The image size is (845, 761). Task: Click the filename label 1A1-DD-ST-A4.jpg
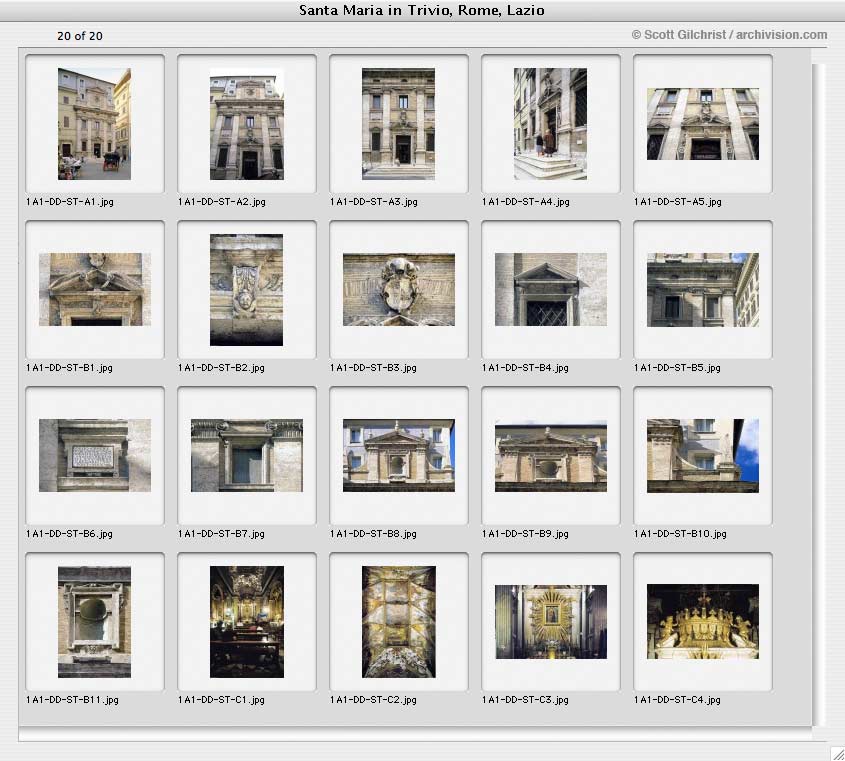coord(526,202)
